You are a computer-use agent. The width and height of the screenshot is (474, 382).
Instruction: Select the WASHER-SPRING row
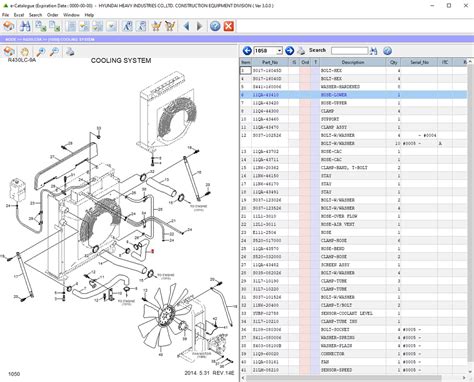pos(354,338)
